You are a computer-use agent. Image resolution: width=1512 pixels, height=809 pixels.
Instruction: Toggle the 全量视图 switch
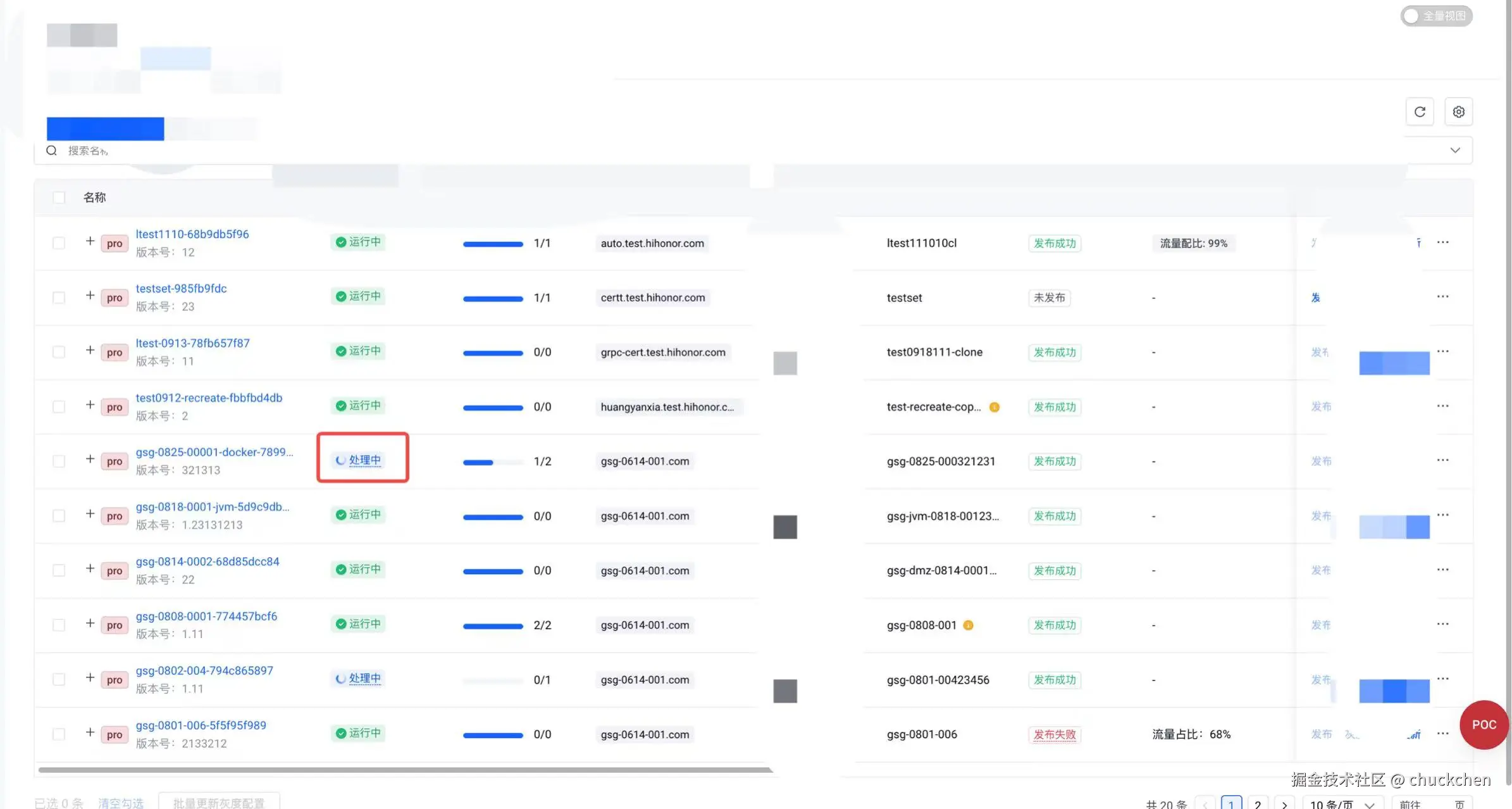[x=1435, y=16]
